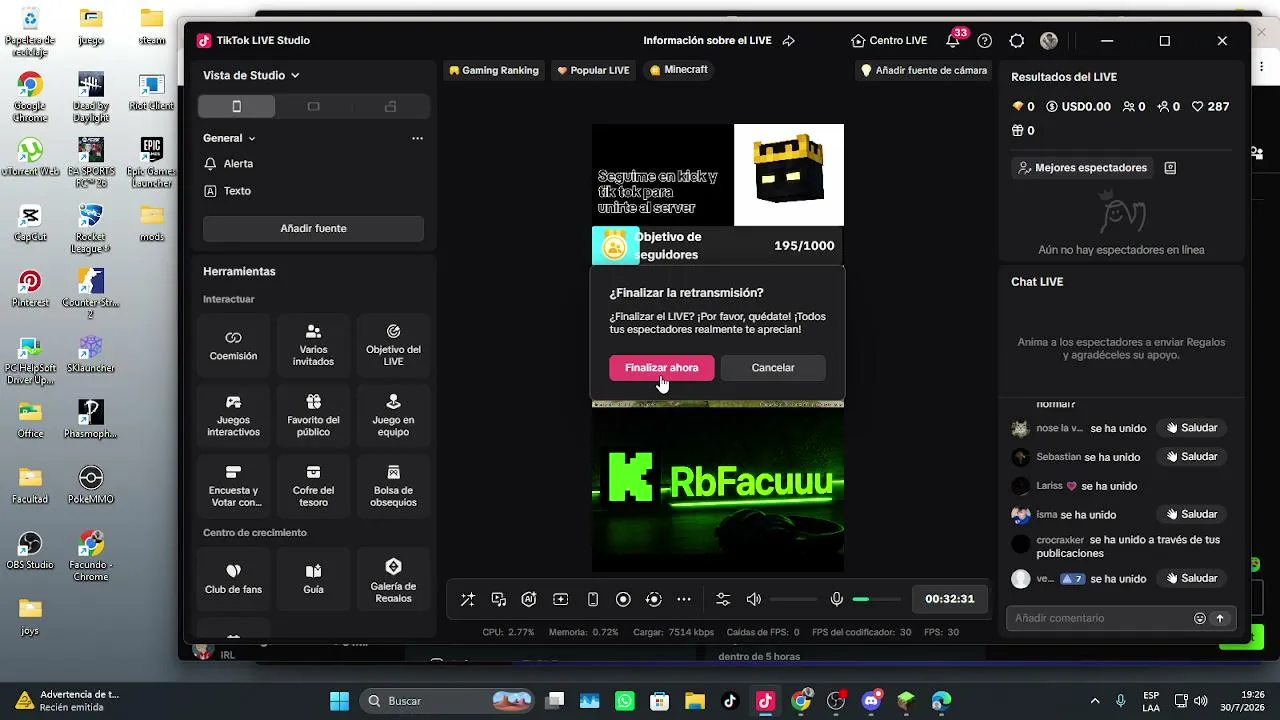Greet nose la v... with Saludar
This screenshot has width=1280, height=720.
pyautogui.click(x=1191, y=428)
